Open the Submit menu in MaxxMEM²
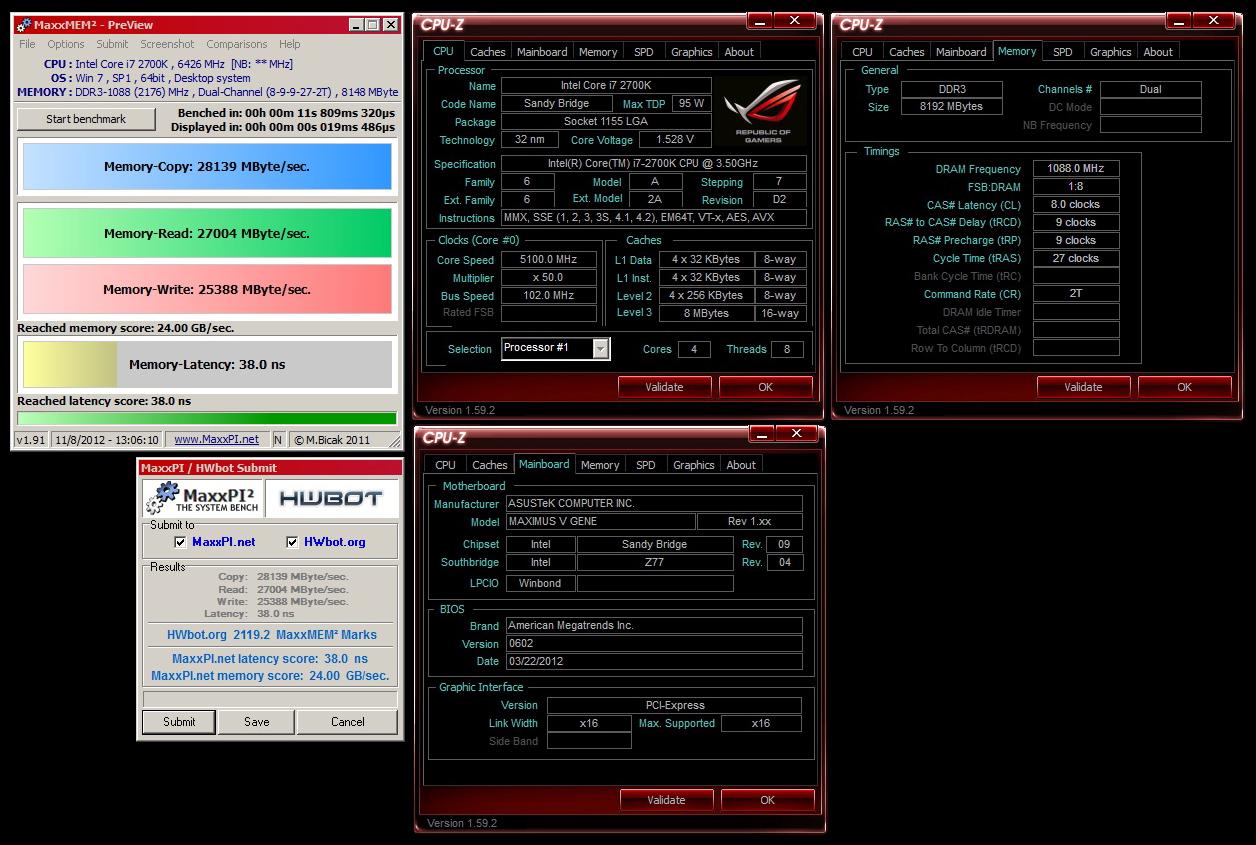1256x845 pixels. (112, 44)
